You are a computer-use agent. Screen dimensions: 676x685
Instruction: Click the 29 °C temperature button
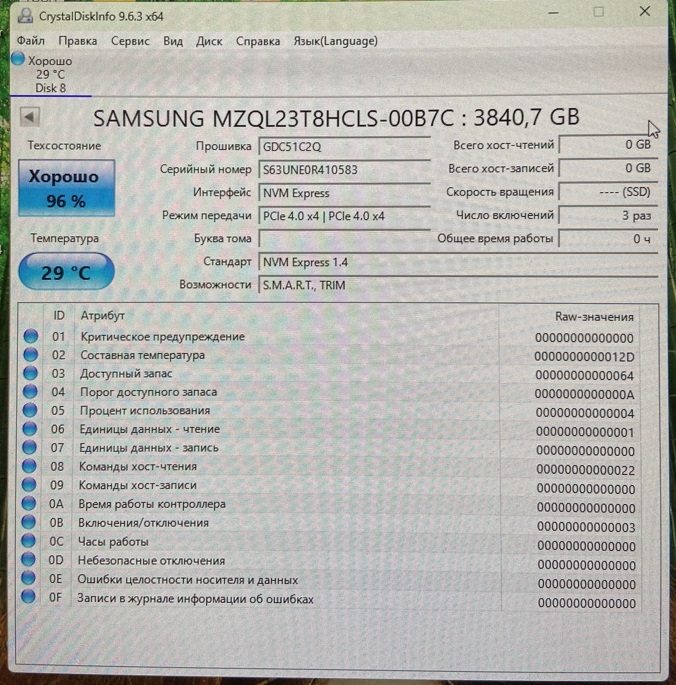tap(66, 272)
